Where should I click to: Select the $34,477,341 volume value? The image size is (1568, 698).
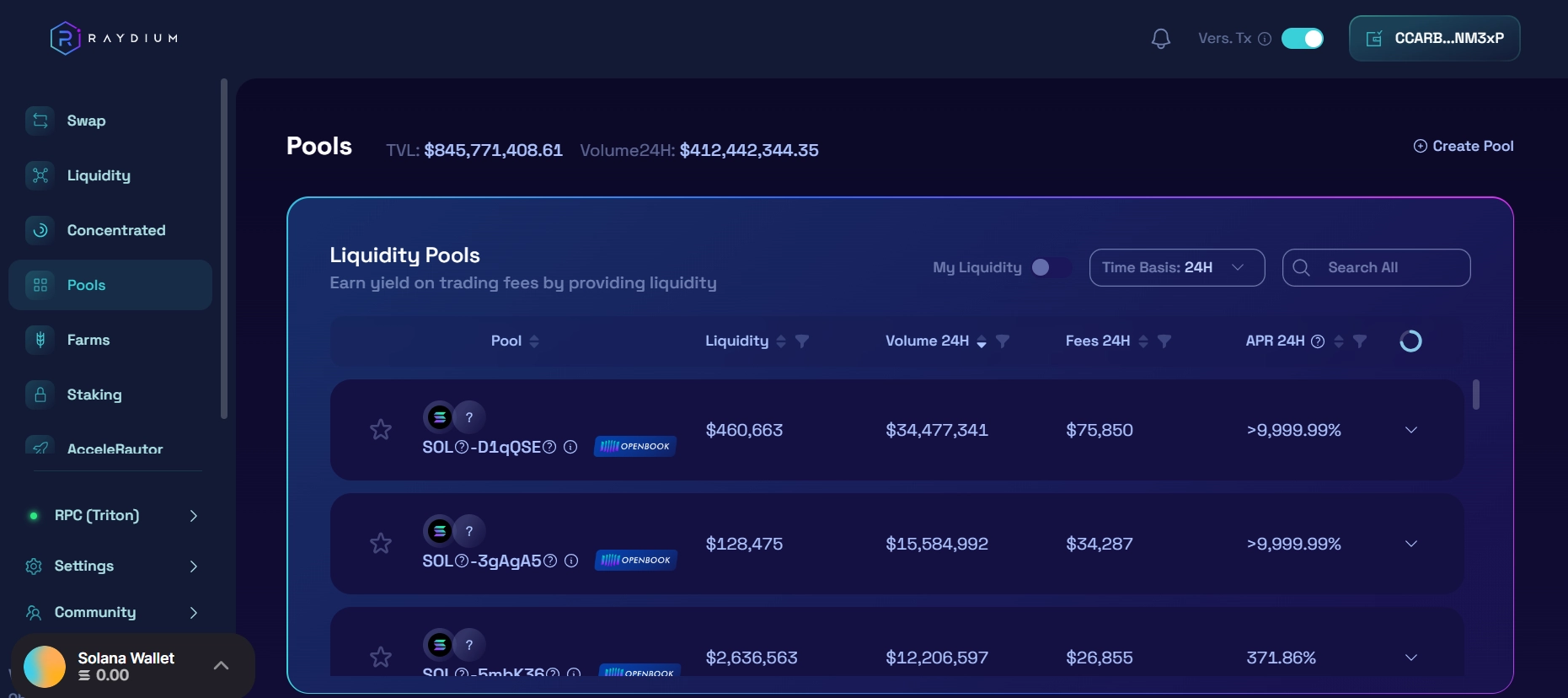(x=937, y=430)
